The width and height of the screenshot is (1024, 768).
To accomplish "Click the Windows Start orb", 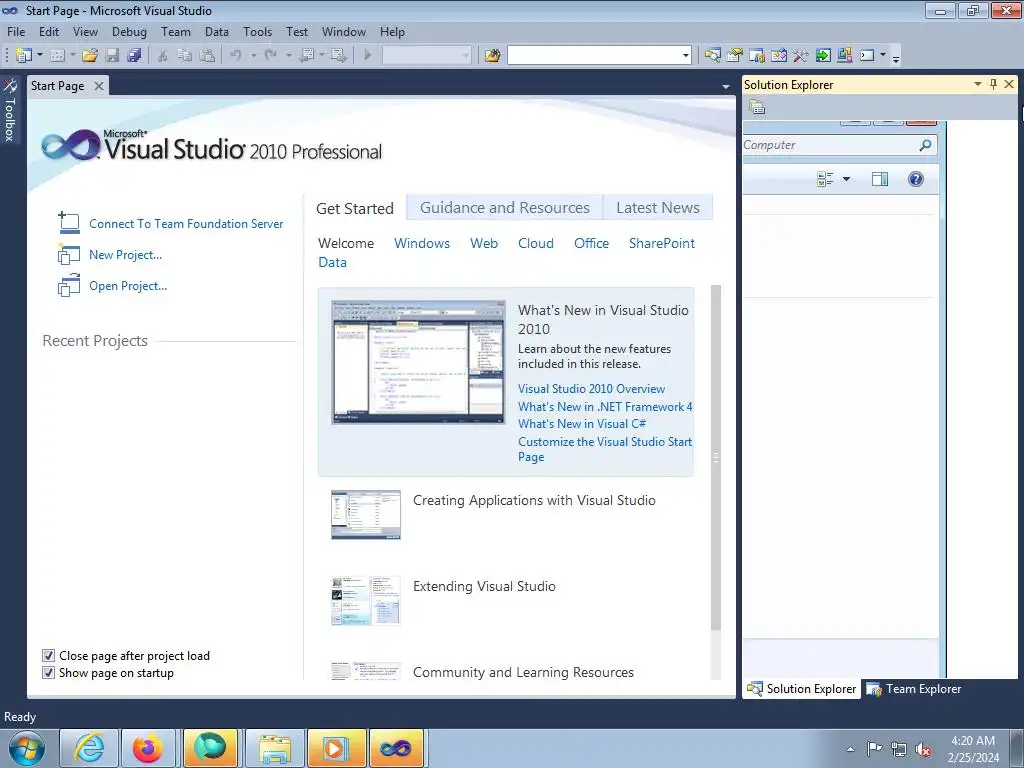I will 27,748.
